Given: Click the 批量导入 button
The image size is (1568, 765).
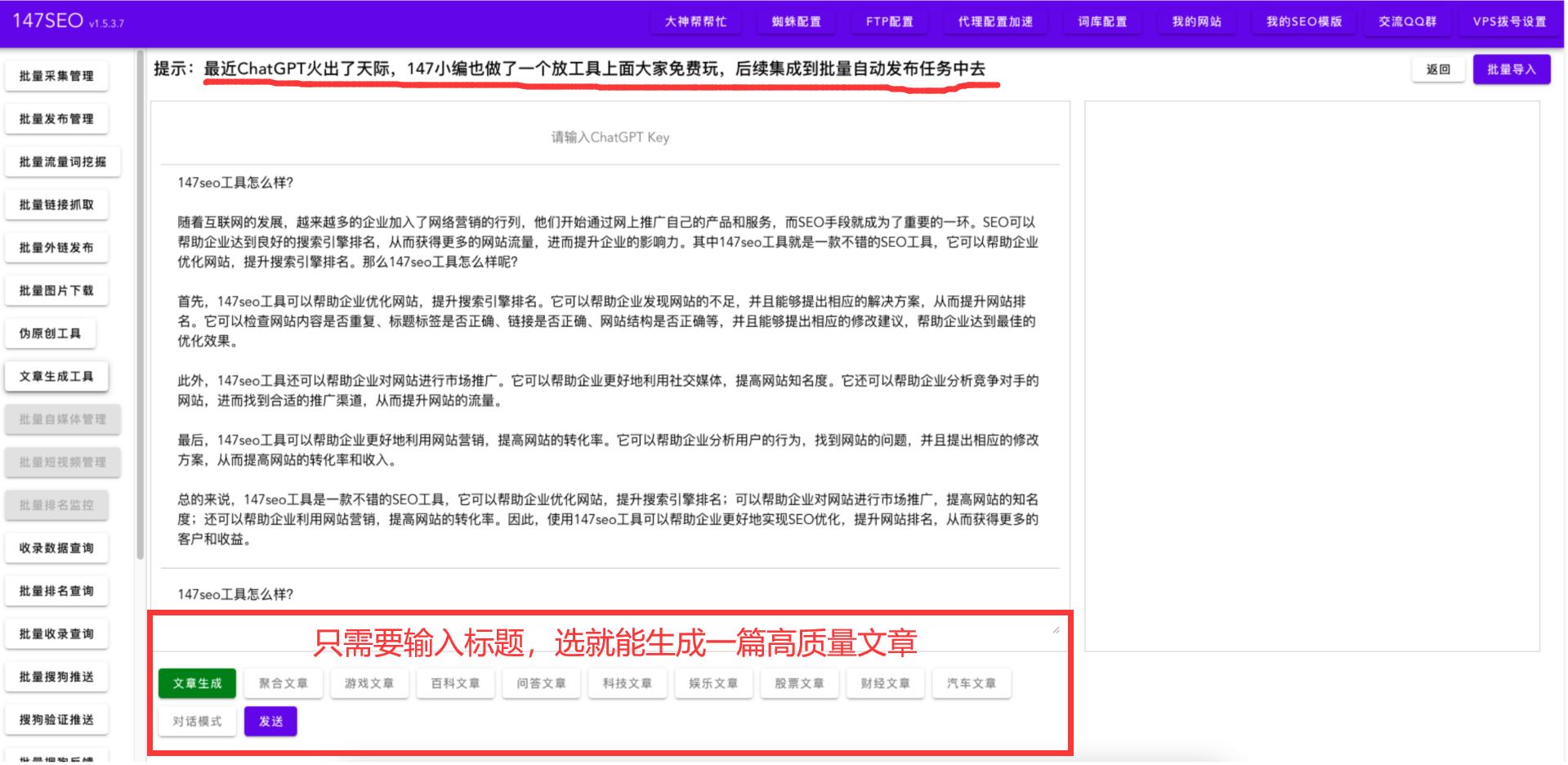Looking at the screenshot, I should point(1511,69).
